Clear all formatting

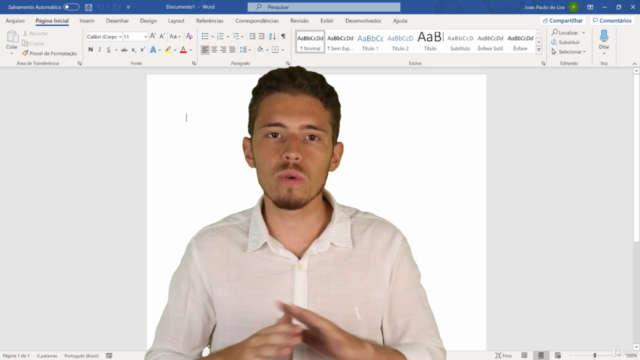(189, 36)
